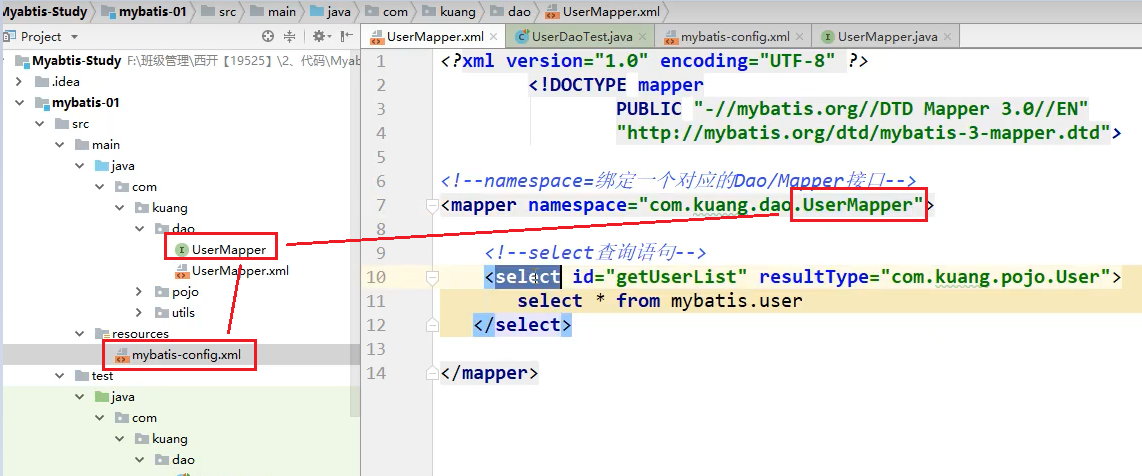Select the pojo folder icon
1142x476 pixels.
161,292
